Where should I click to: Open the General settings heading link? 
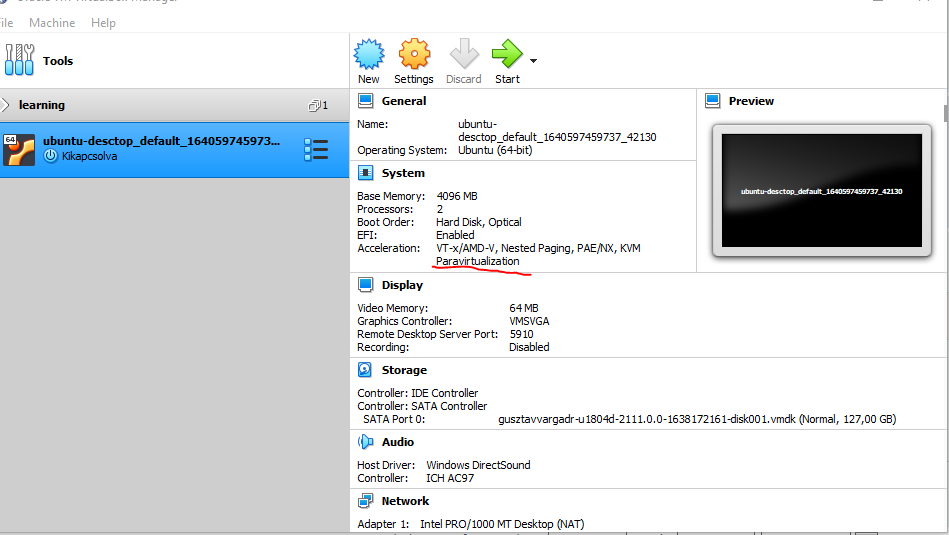pyautogui.click(x=404, y=101)
